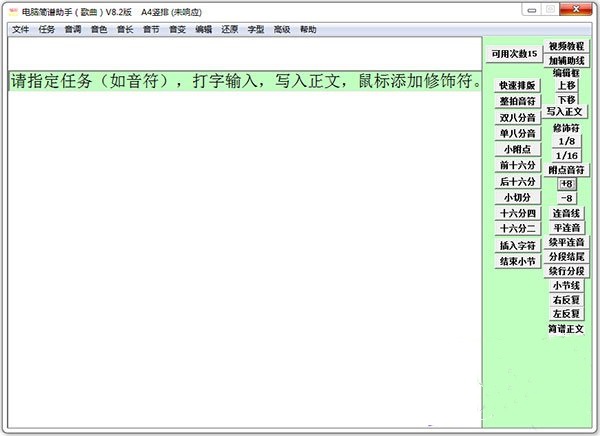The height and width of the screenshot is (436, 600).
Task: Move edit box up with 上移
Action: [566, 85]
